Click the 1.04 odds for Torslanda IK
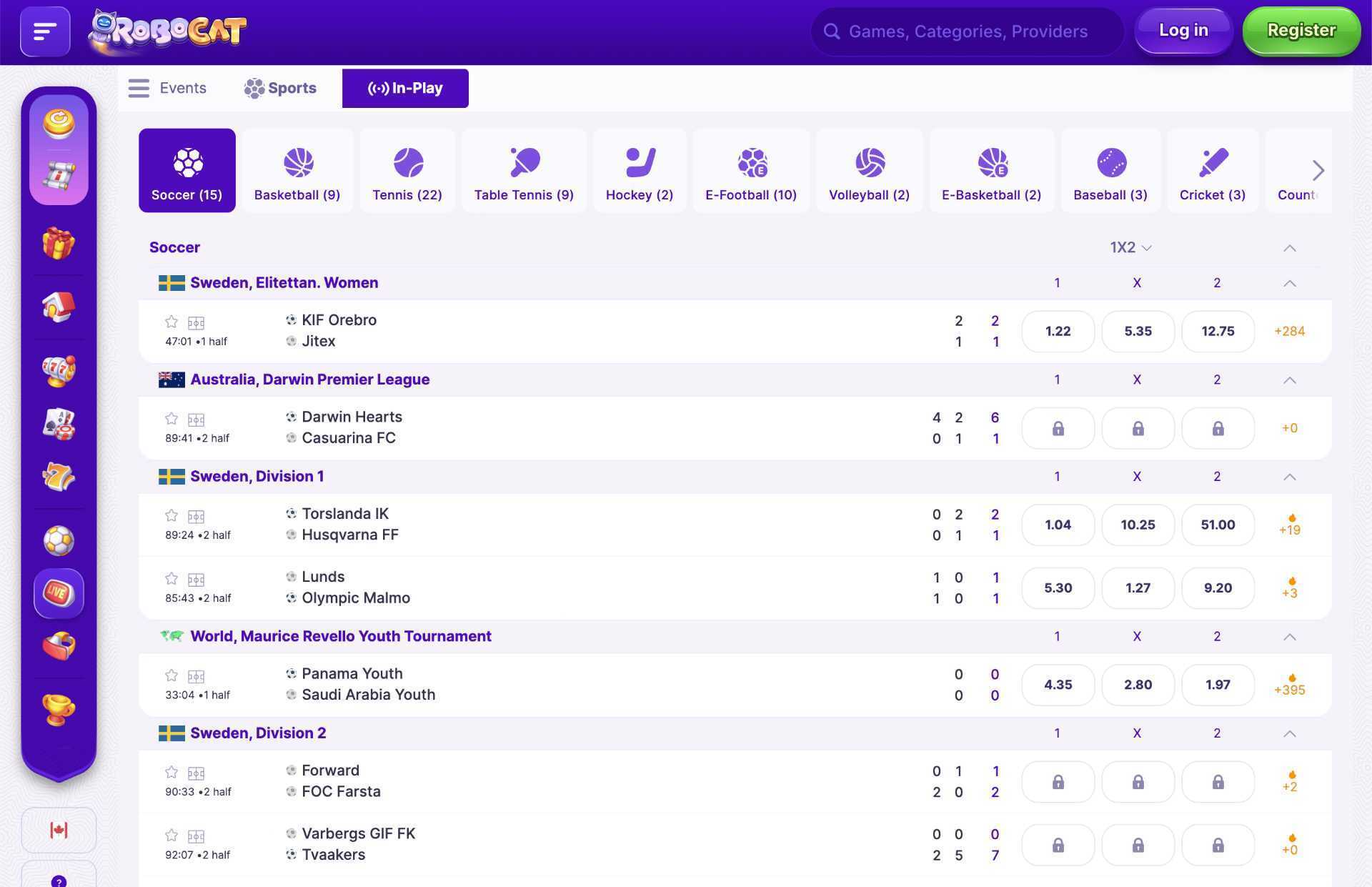This screenshot has height=887, width=1372. (x=1058, y=524)
